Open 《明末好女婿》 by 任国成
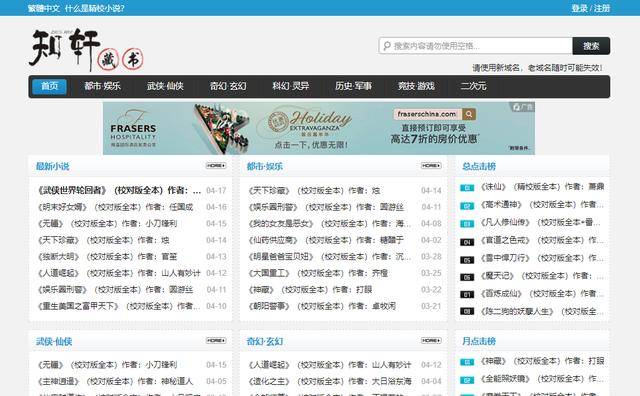The height and width of the screenshot is (396, 640). tap(115, 207)
